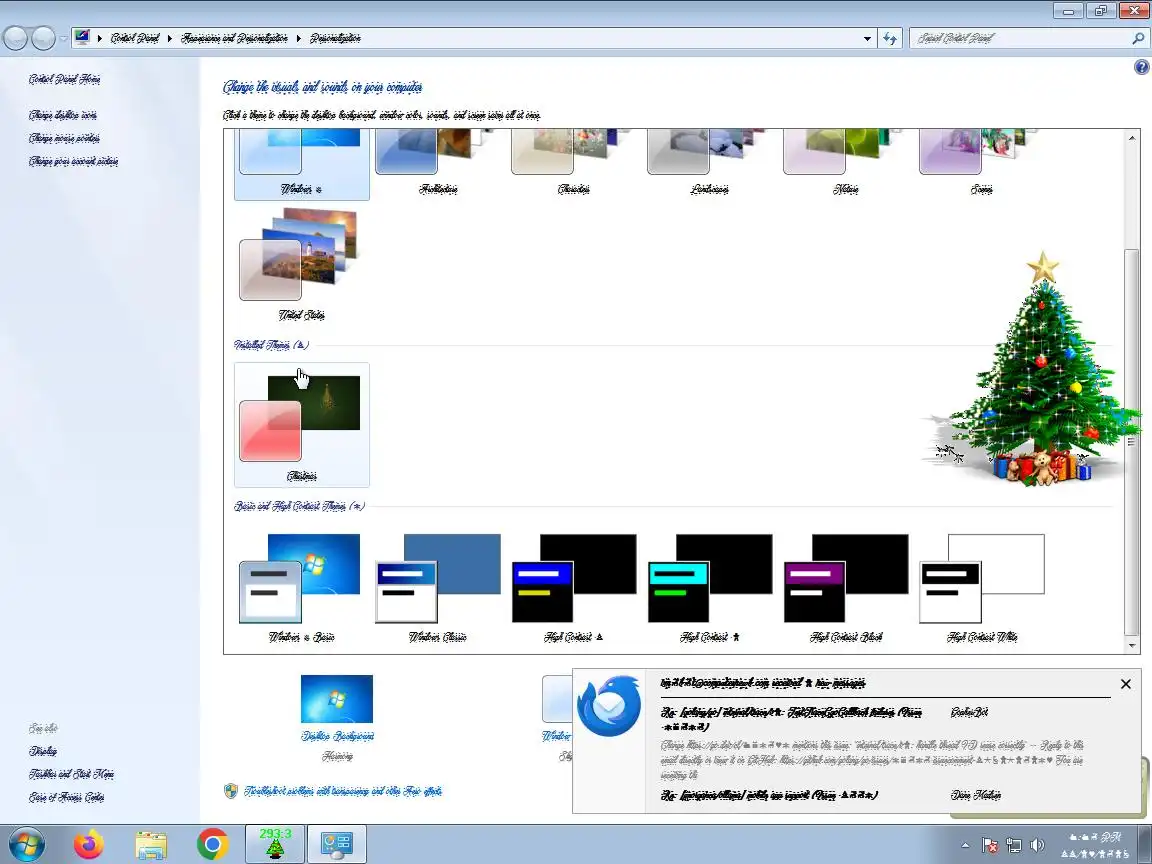Select the High Contrast White theme
This screenshot has height=864, width=1152.
pyautogui.click(x=982, y=588)
